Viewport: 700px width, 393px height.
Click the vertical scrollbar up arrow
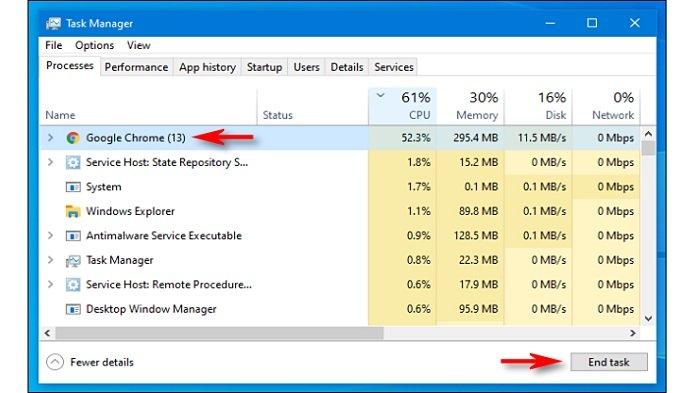coord(648,134)
